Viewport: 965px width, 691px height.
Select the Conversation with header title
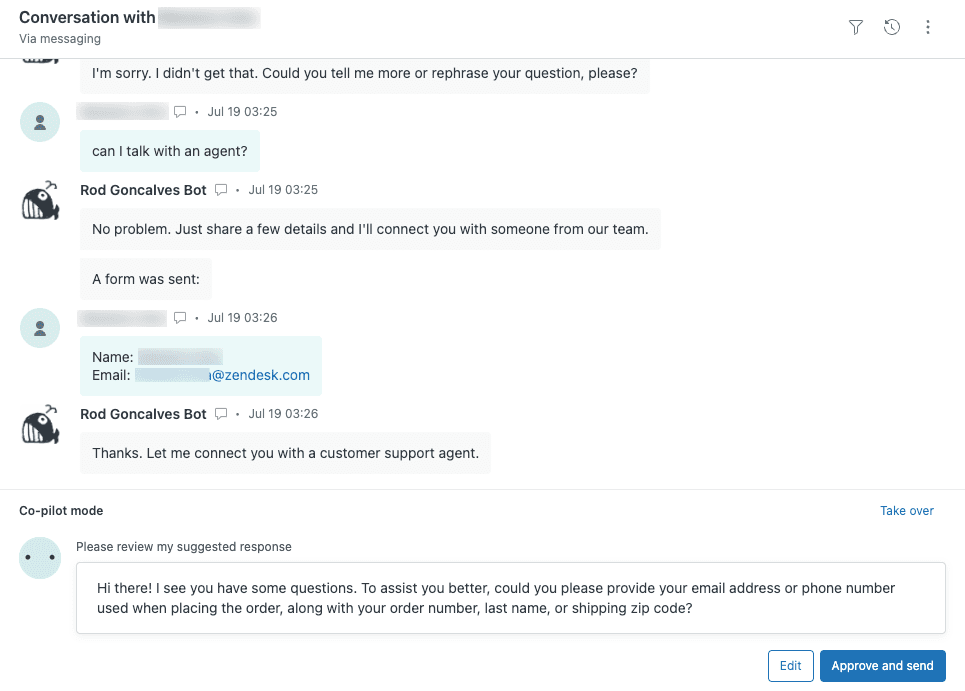tap(88, 17)
